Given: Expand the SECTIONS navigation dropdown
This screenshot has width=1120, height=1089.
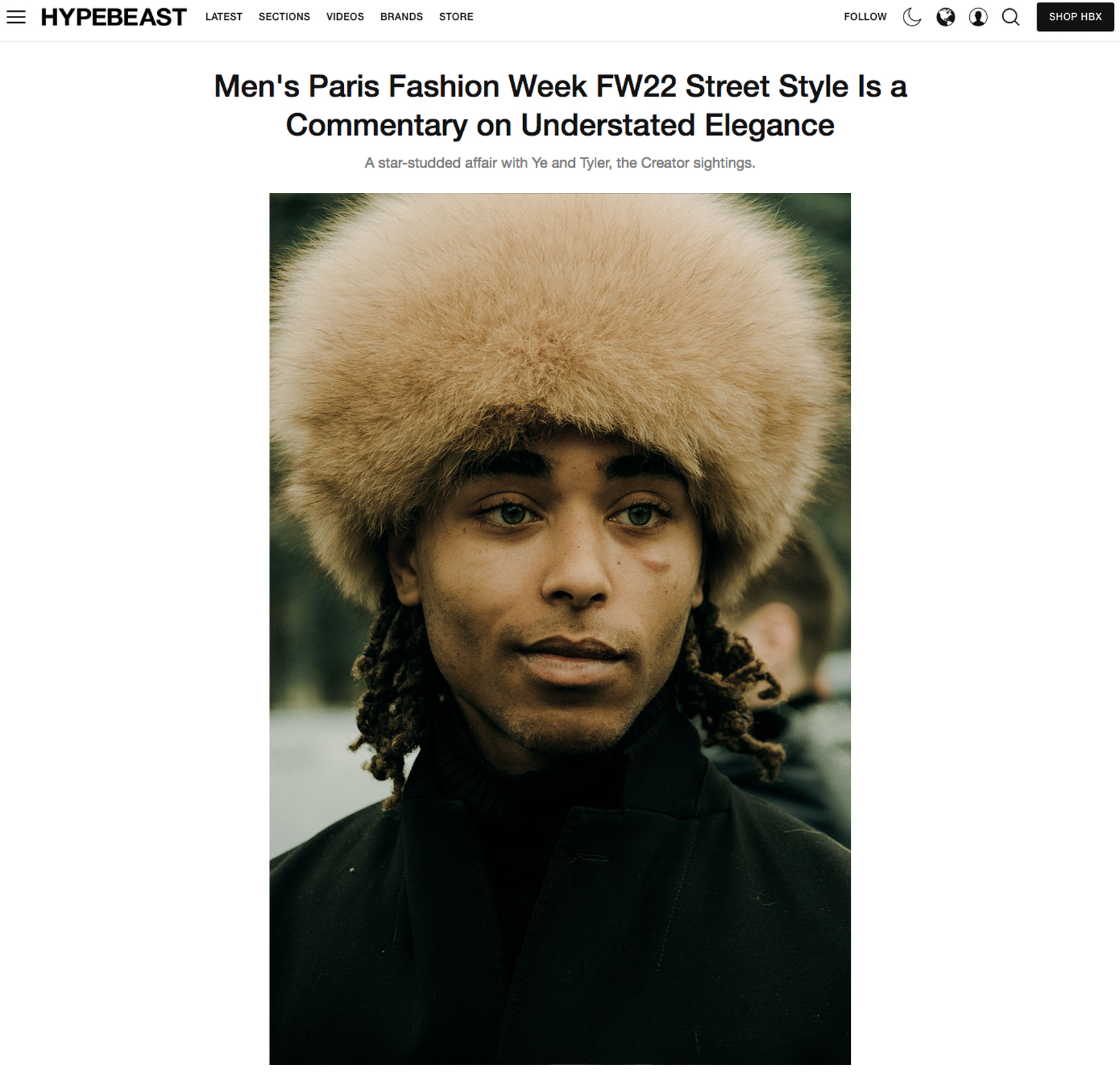Looking at the screenshot, I should click(284, 17).
